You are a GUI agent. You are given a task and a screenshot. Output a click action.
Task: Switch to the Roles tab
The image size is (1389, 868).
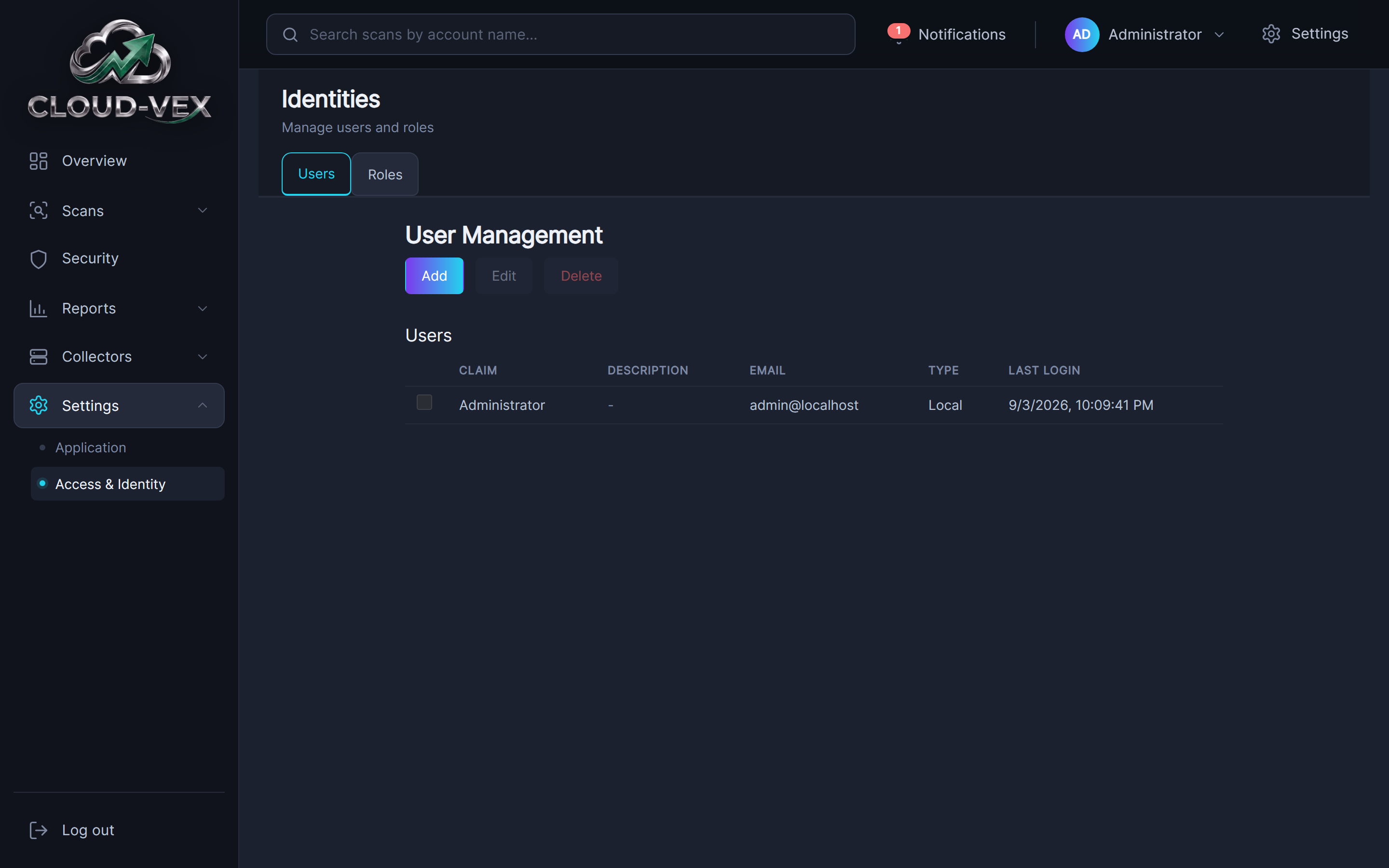click(385, 174)
